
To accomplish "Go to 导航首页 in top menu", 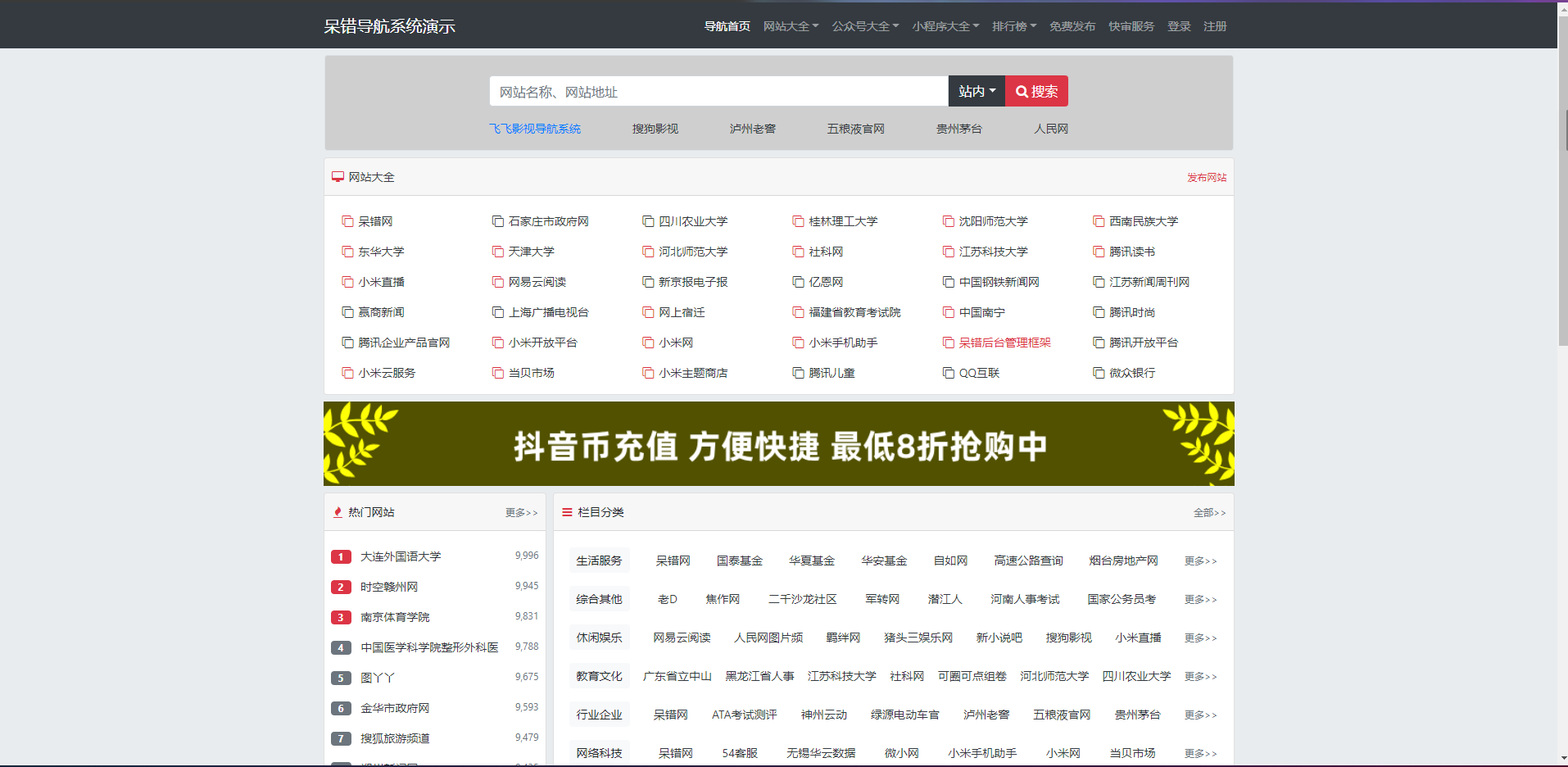I will (x=727, y=26).
